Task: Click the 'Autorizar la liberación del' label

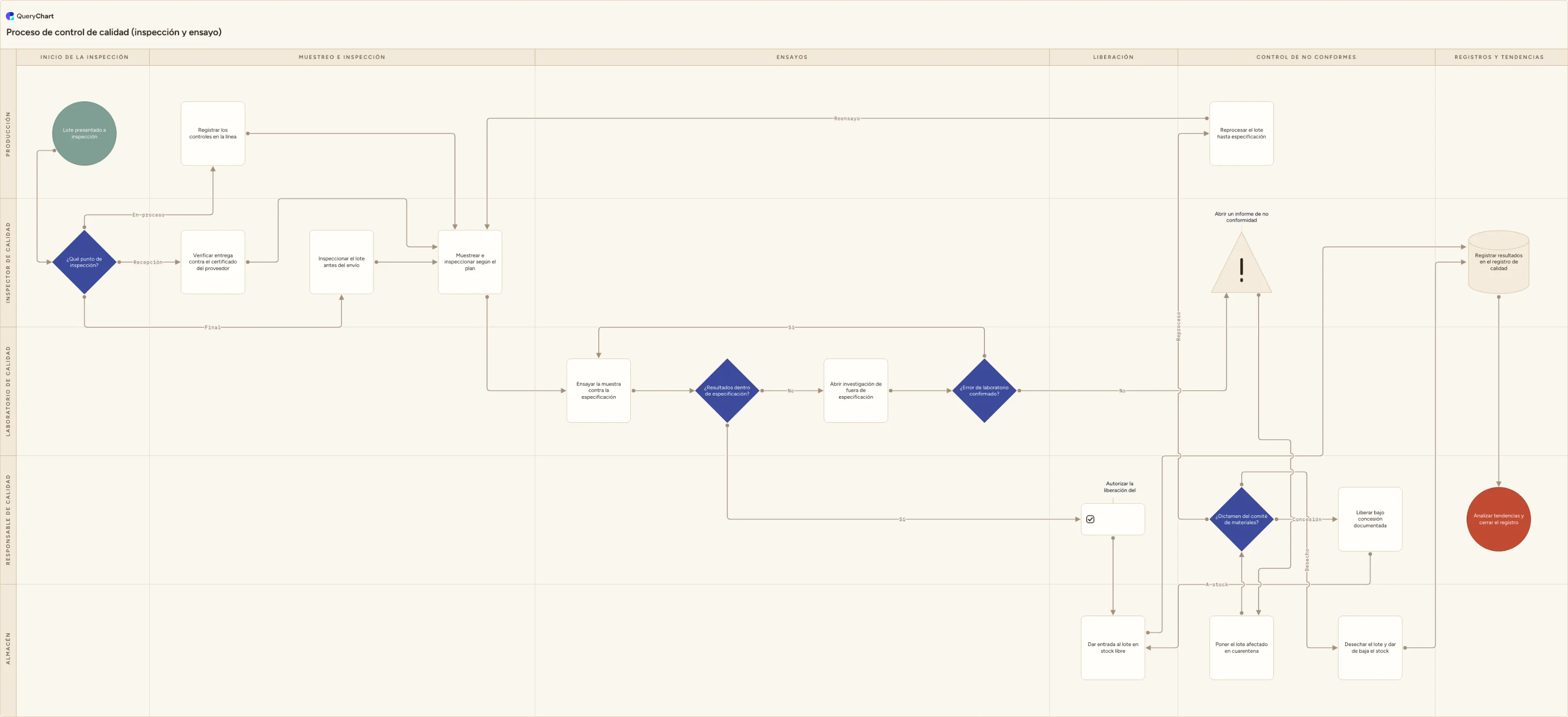Action: pyautogui.click(x=1119, y=487)
